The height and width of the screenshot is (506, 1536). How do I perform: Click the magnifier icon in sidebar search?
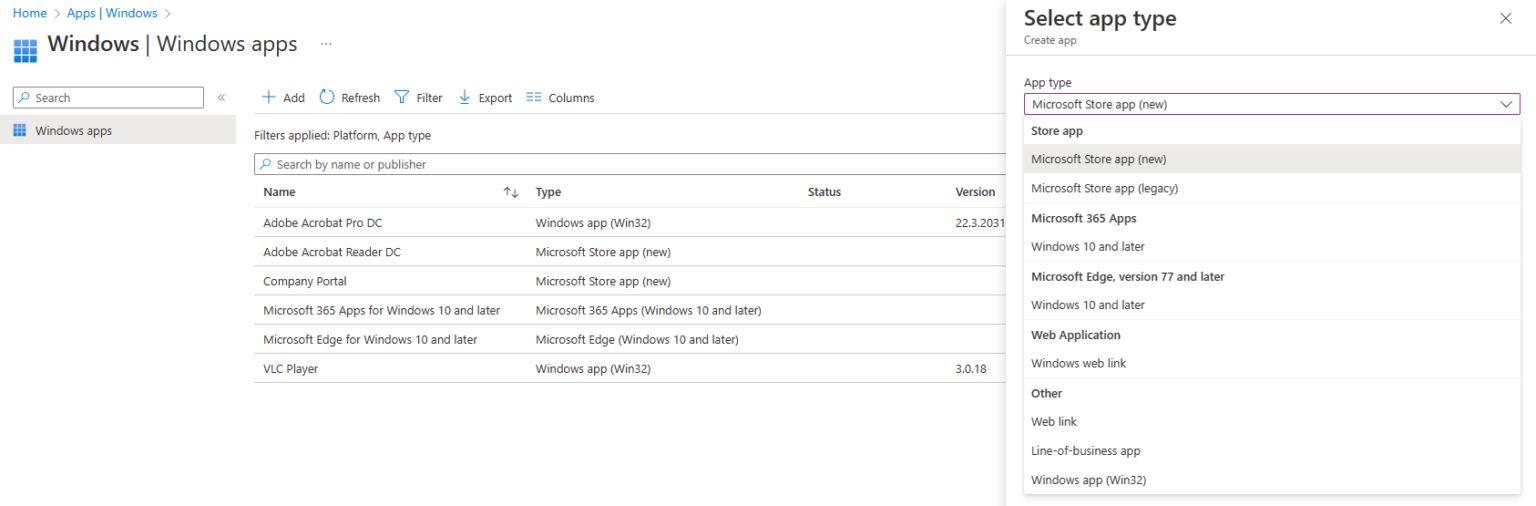(x=25, y=97)
